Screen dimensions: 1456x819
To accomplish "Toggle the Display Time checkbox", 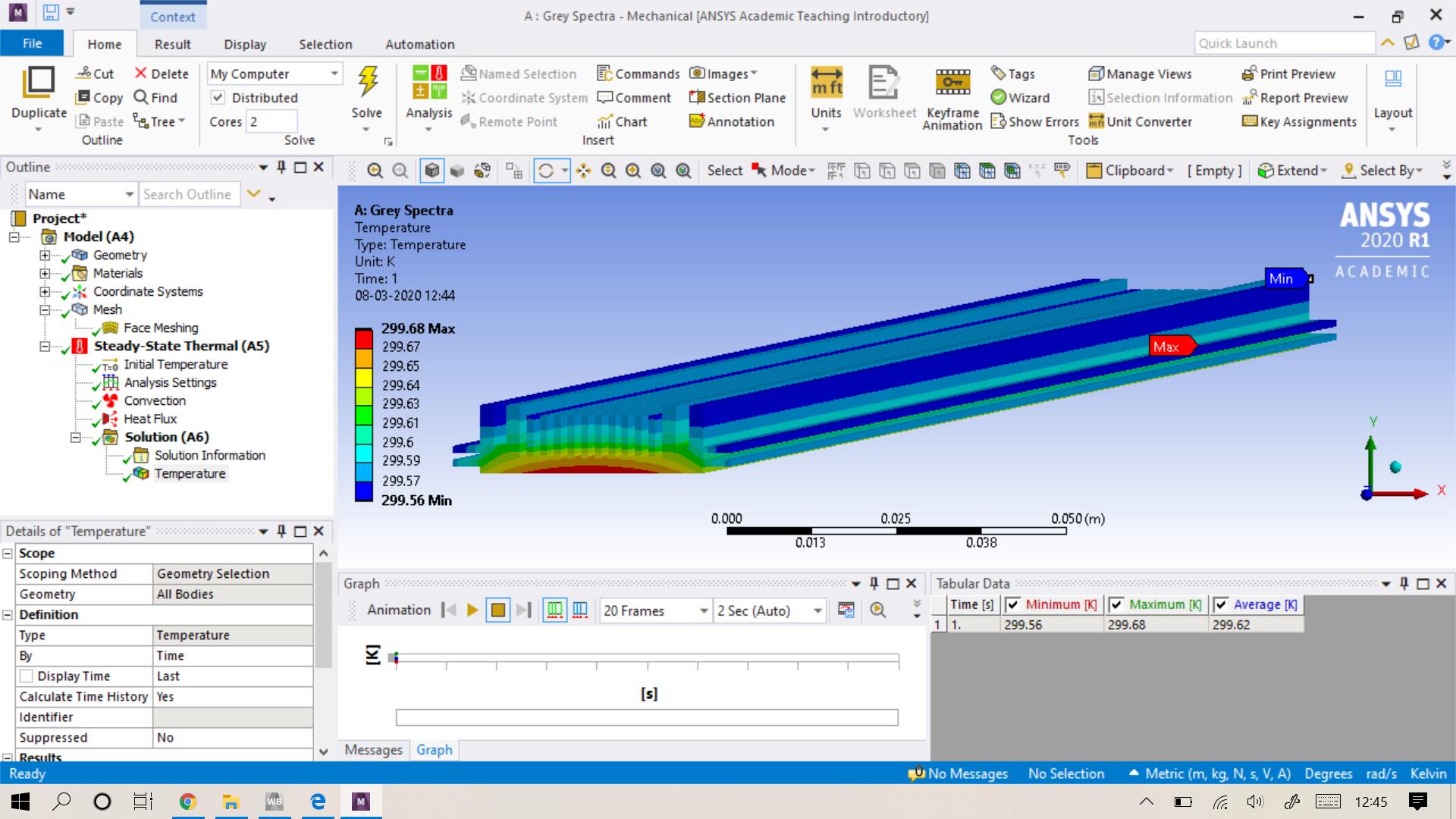I will [27, 676].
